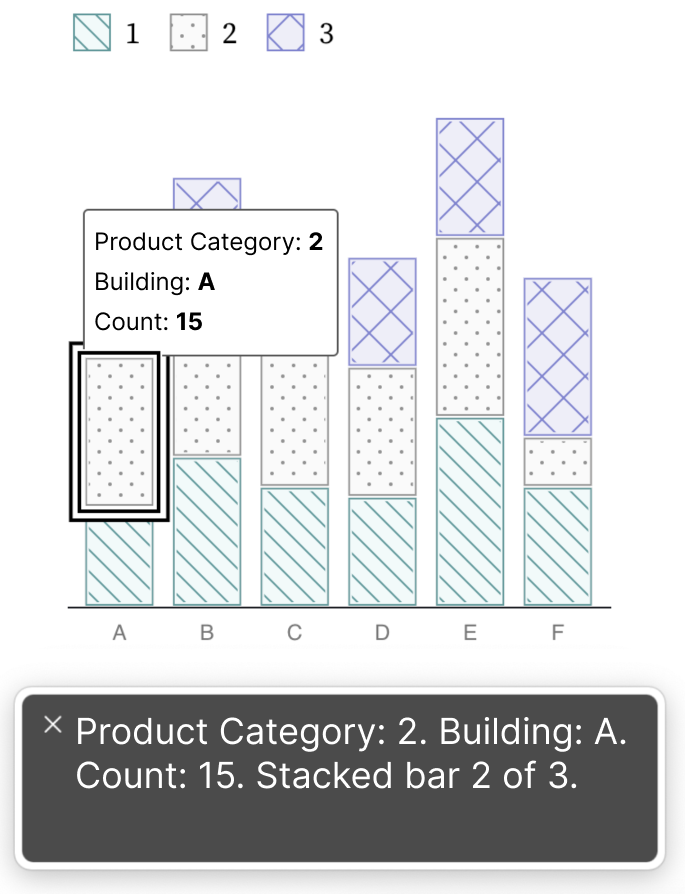
Task: Select Building F crosshatch category 3 bar
Action: 558,357
